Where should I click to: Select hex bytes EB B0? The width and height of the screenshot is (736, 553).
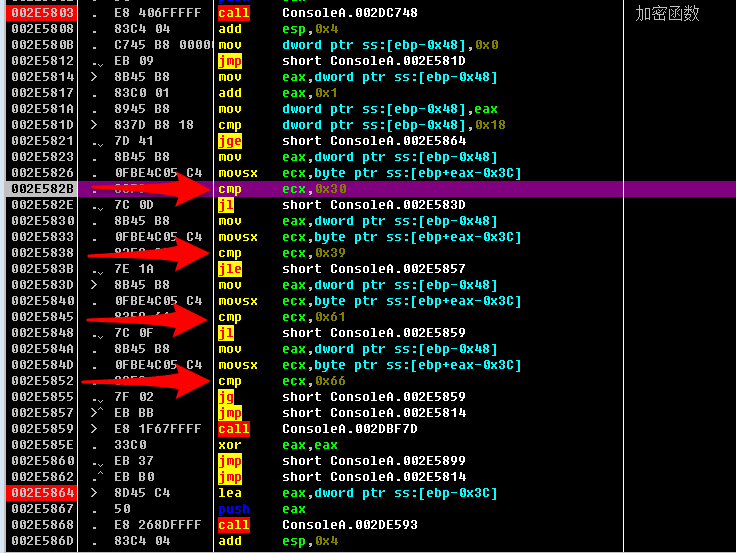pyautogui.click(x=134, y=476)
